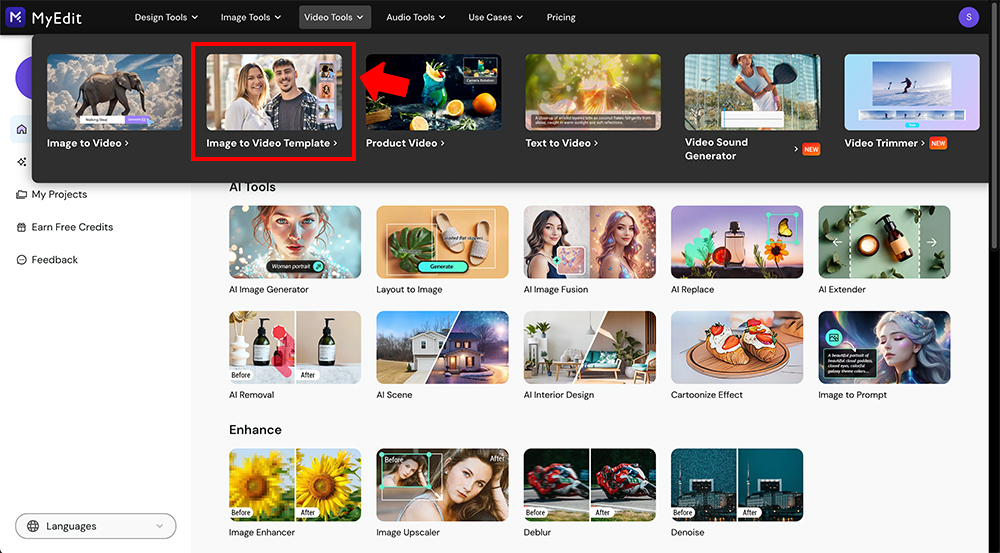Screen dimensions: 1000x553
Task: Expand the Design Tools menu
Action: (166, 17)
